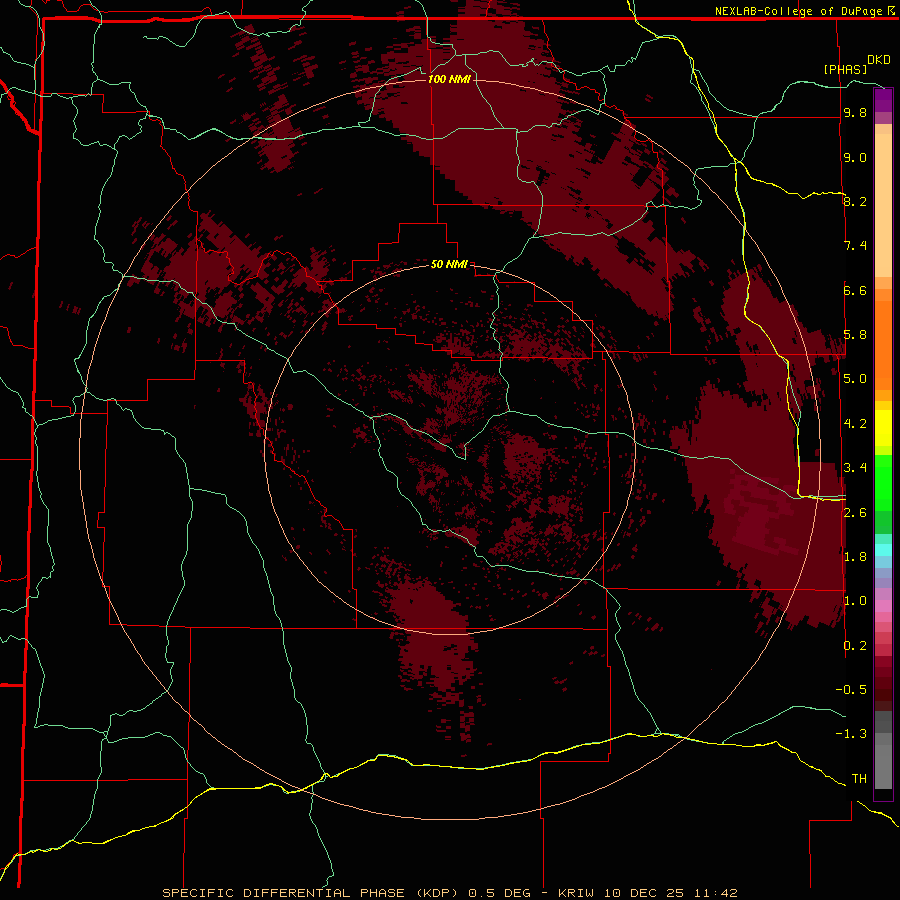
Task: Click the 9.0 value on the color scale
Action: (855, 157)
